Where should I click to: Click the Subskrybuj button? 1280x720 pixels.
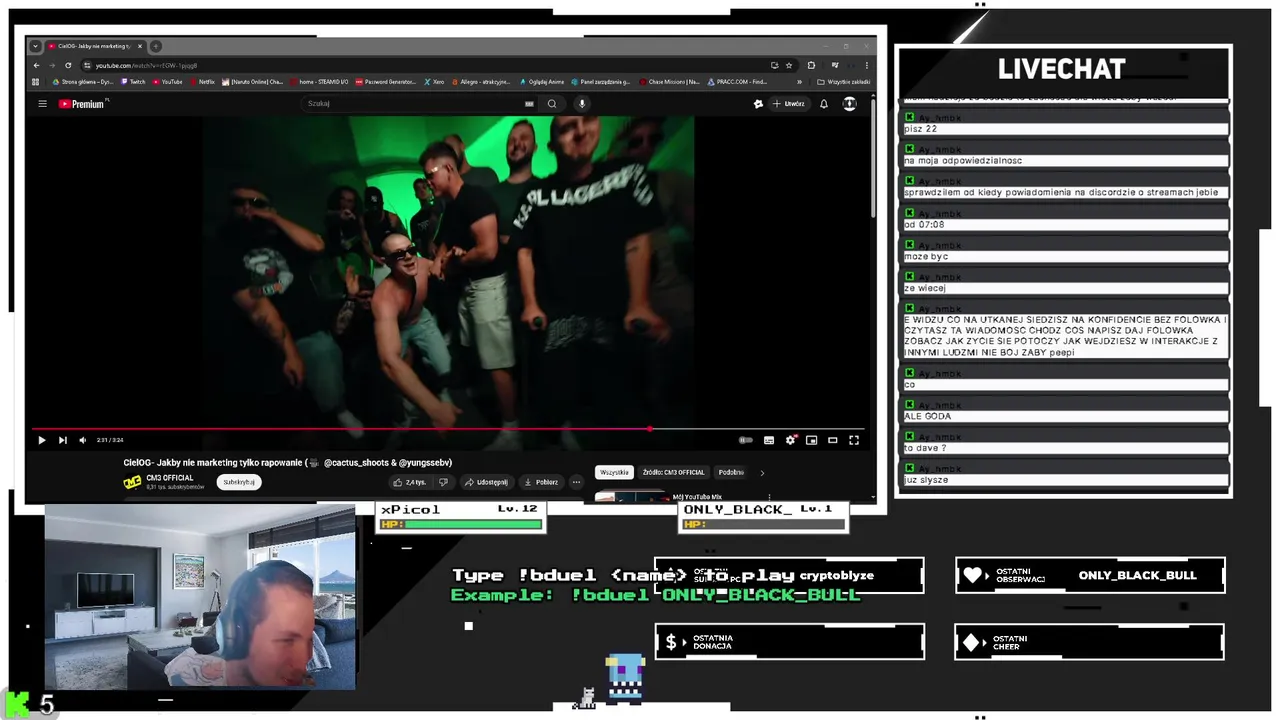[x=239, y=482]
